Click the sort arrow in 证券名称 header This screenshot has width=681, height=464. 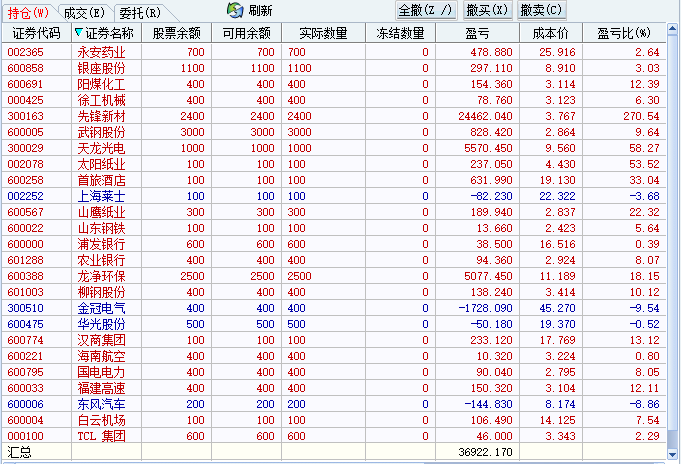[79, 33]
